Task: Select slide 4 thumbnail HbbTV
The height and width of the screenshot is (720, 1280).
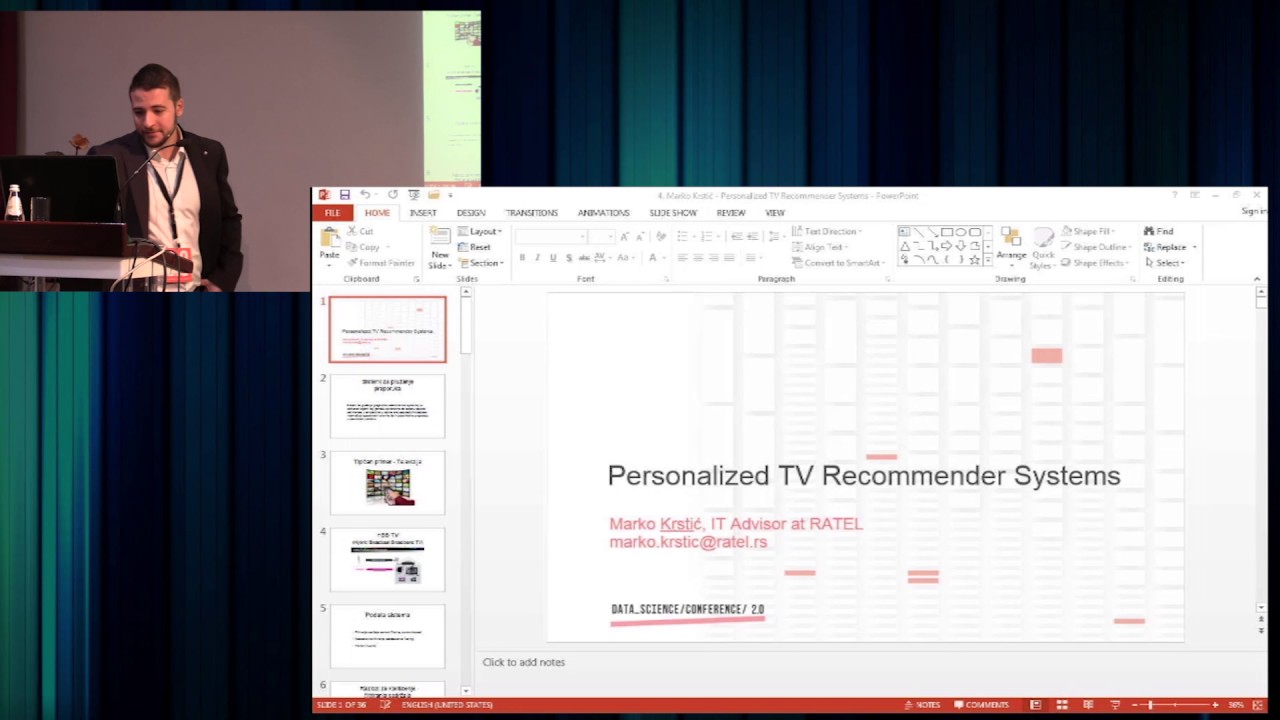Action: click(x=388, y=560)
